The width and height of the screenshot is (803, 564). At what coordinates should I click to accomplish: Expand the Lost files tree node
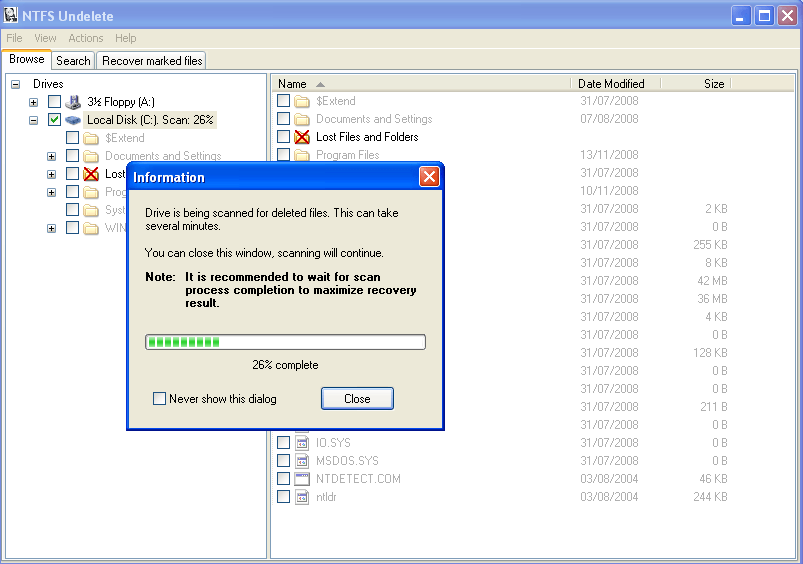tap(51, 174)
